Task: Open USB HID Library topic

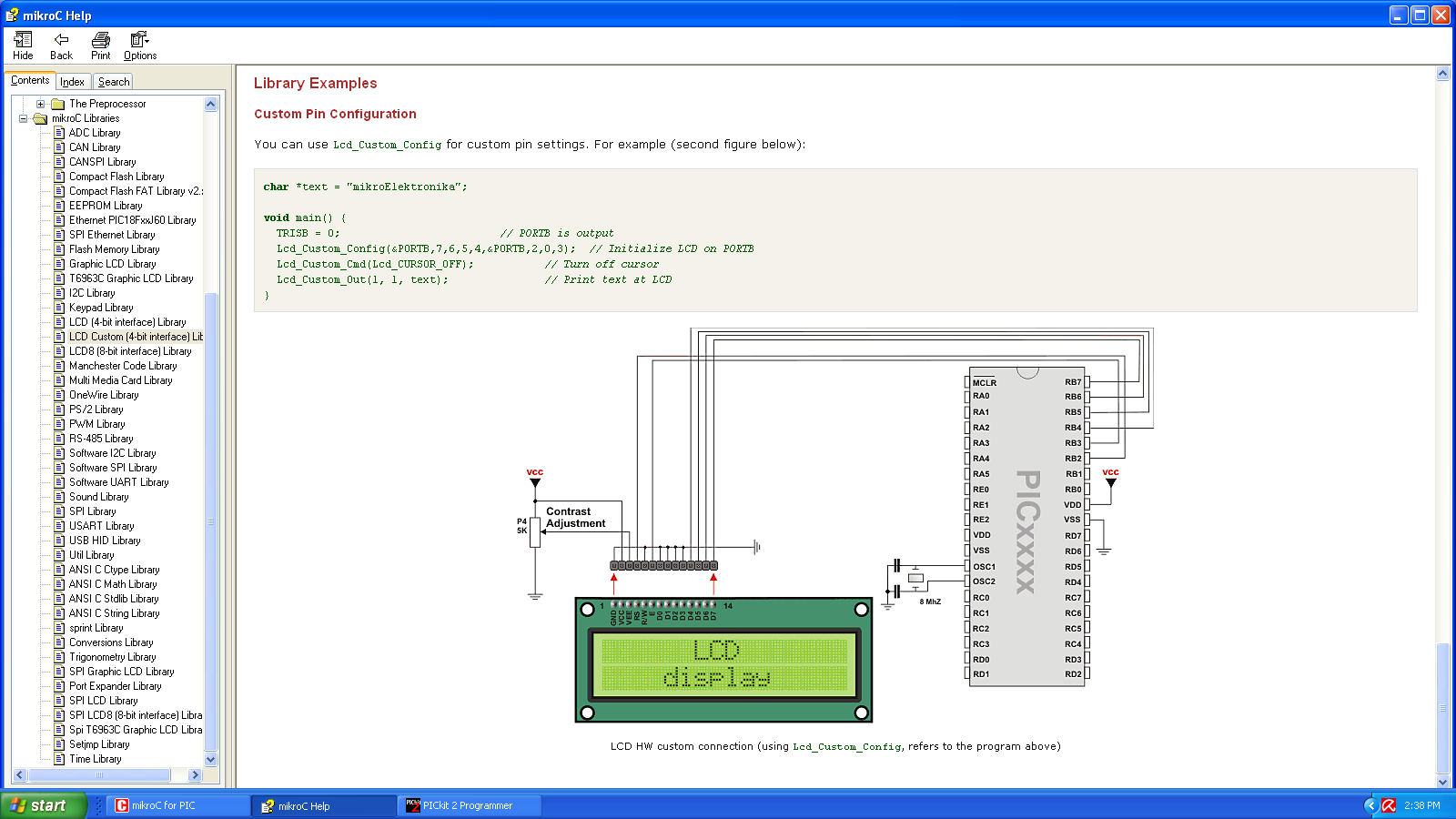Action: pyautogui.click(x=105, y=541)
